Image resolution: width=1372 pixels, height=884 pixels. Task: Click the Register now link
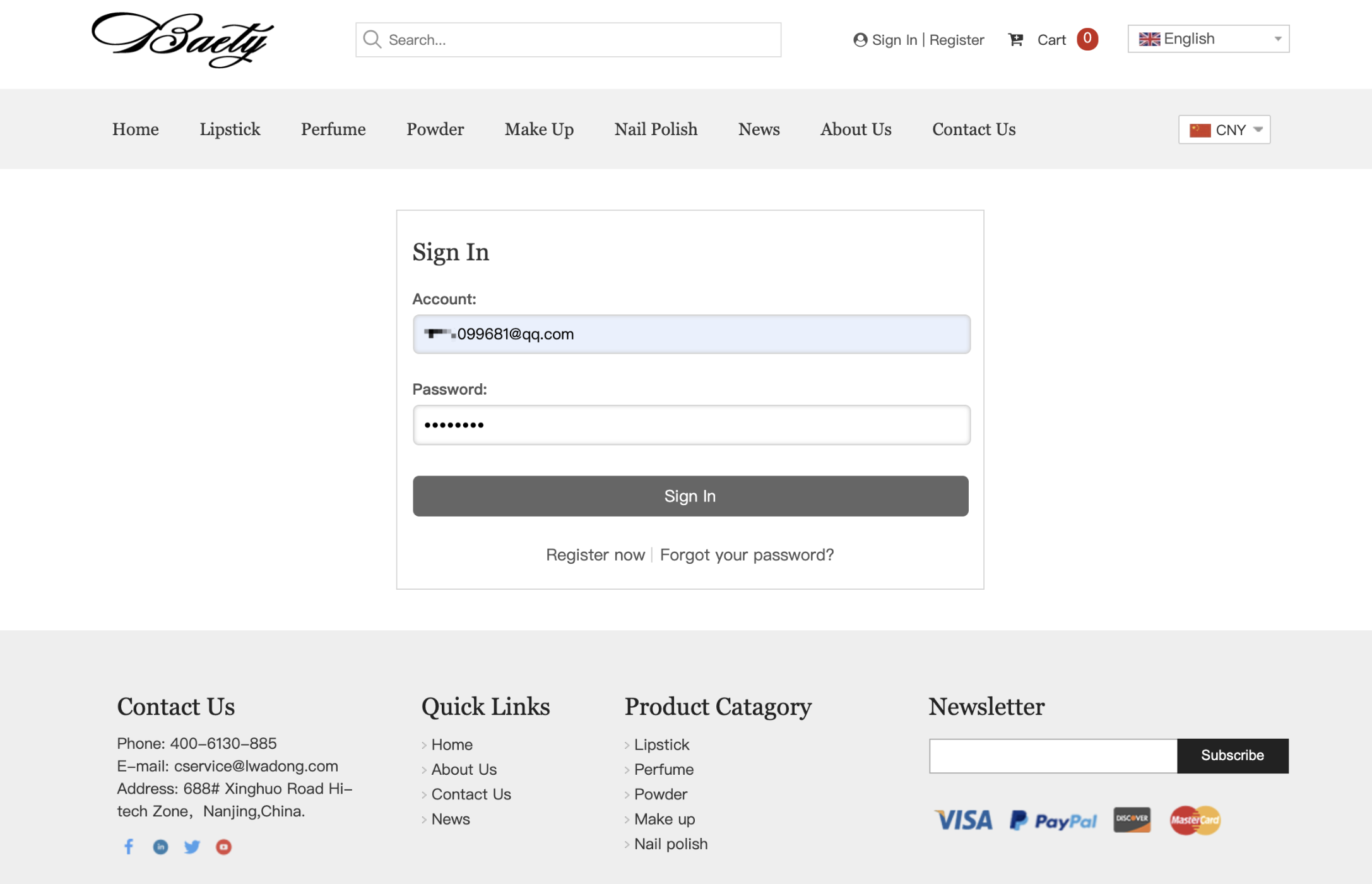point(595,554)
